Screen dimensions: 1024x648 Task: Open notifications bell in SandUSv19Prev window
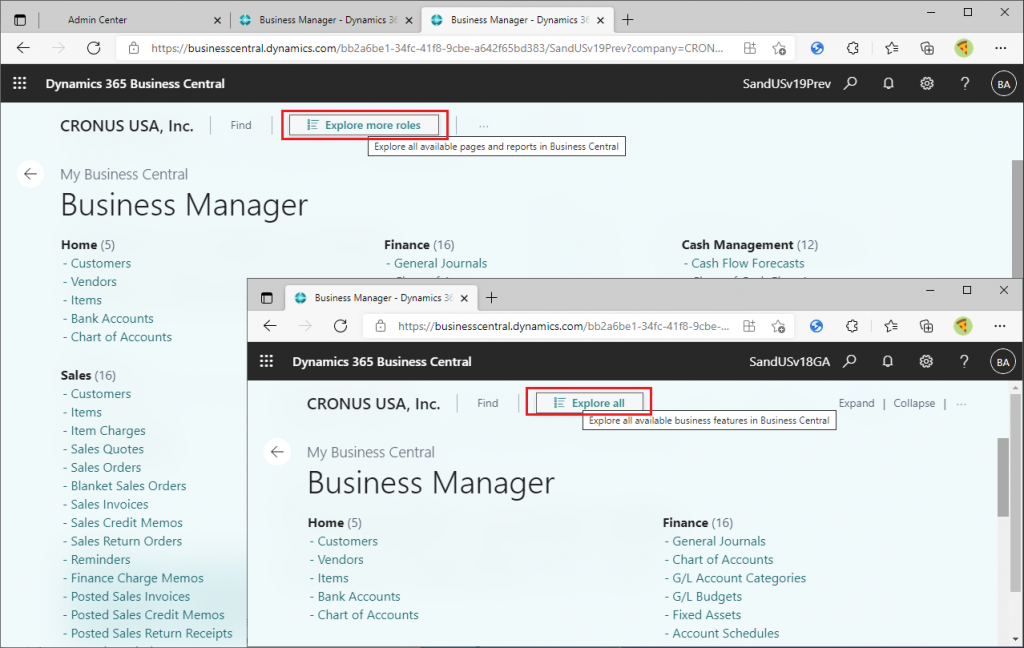click(x=888, y=84)
